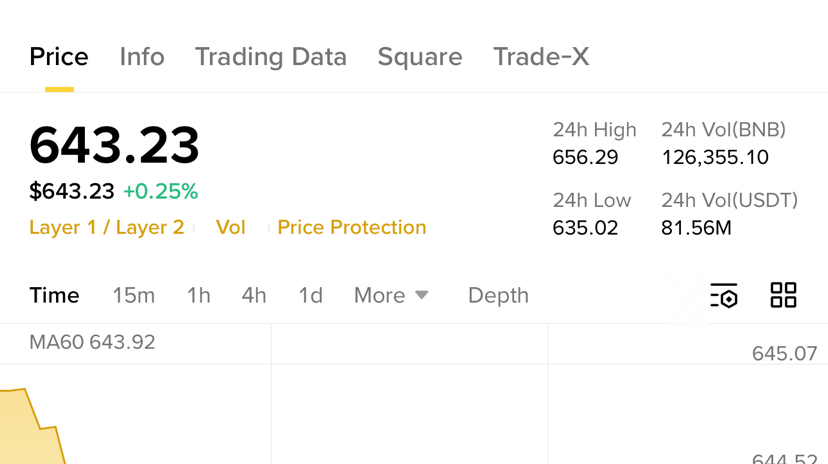The width and height of the screenshot is (828, 464).
Task: Select the Price tab
Action: 59,57
